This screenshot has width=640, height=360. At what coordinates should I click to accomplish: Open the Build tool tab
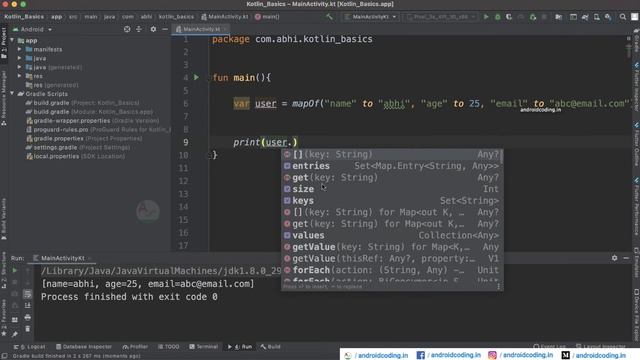270,347
